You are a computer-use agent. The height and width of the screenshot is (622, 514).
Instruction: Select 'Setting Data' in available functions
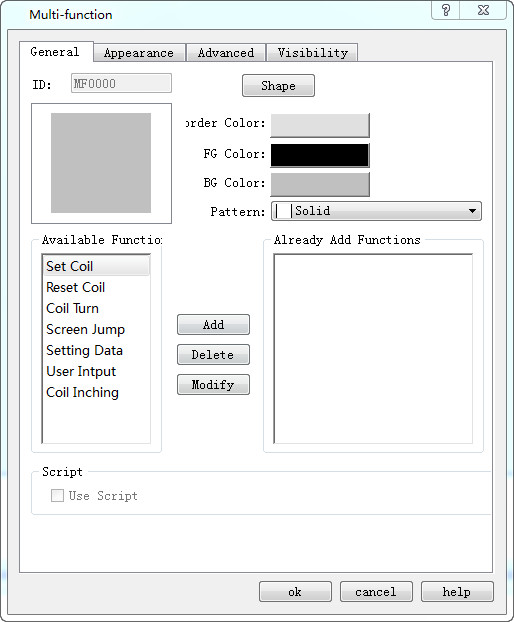(96, 350)
